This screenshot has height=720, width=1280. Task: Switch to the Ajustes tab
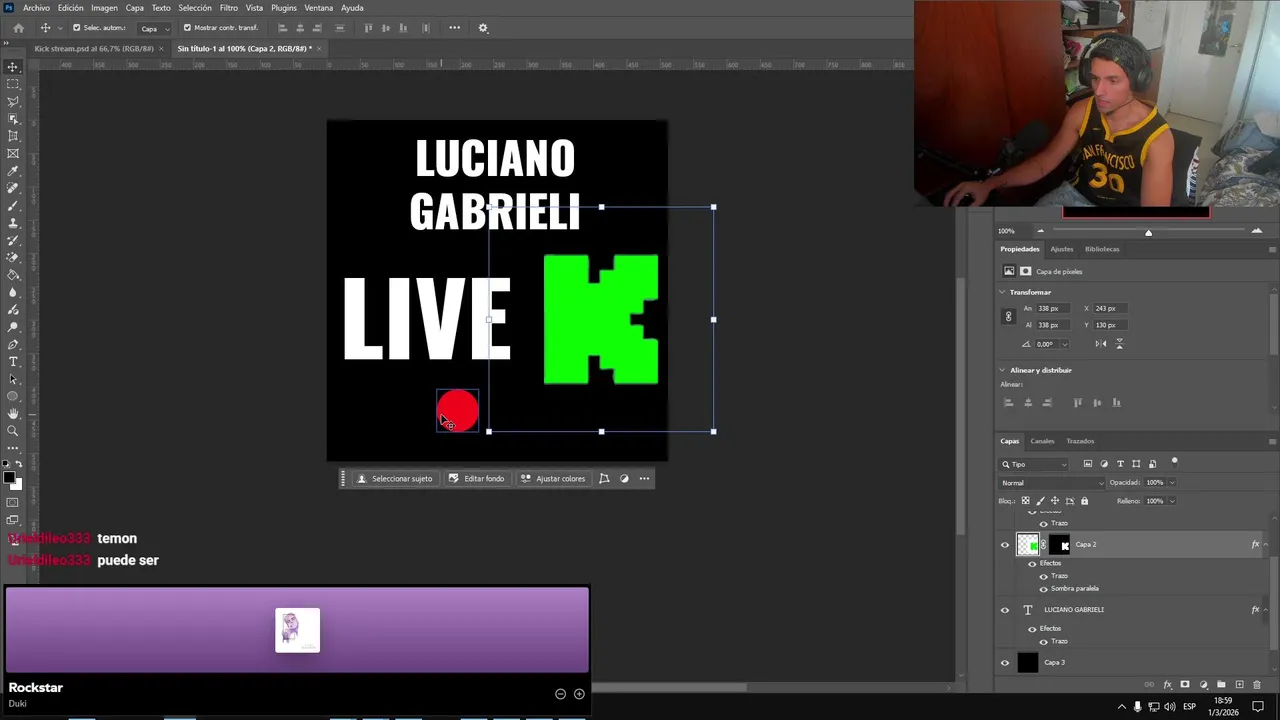tap(1061, 249)
